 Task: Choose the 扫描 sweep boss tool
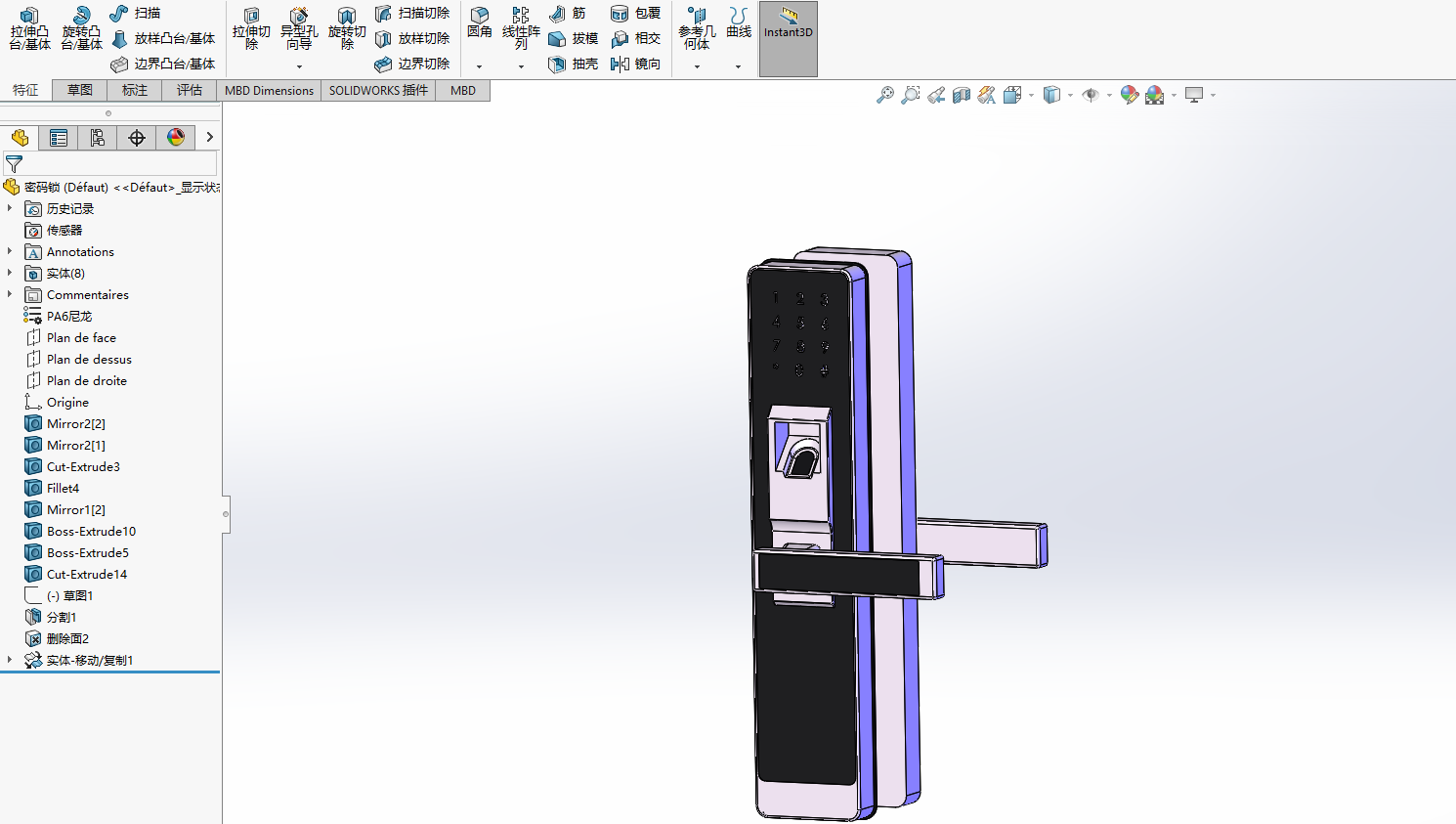[136, 13]
